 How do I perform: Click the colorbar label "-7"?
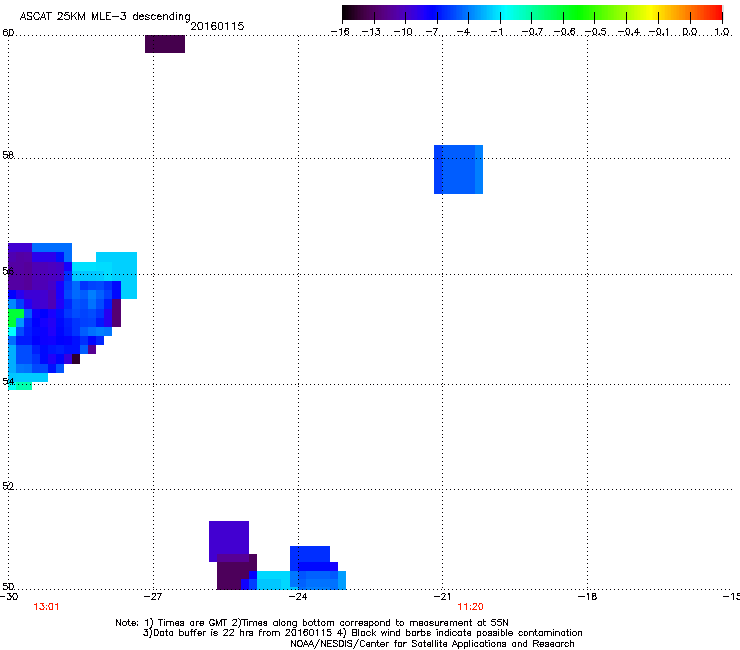point(433,32)
